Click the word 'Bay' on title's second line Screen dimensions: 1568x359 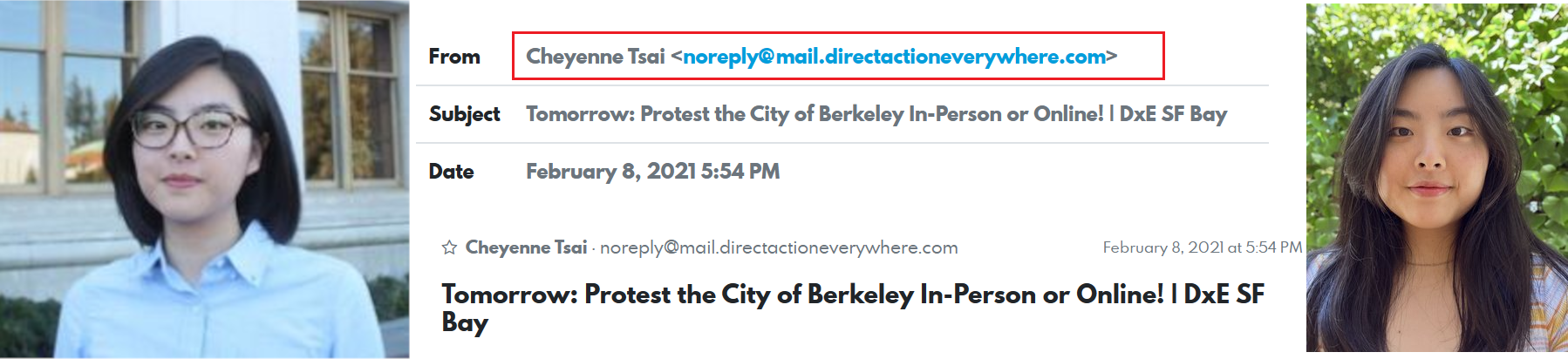[x=465, y=322]
